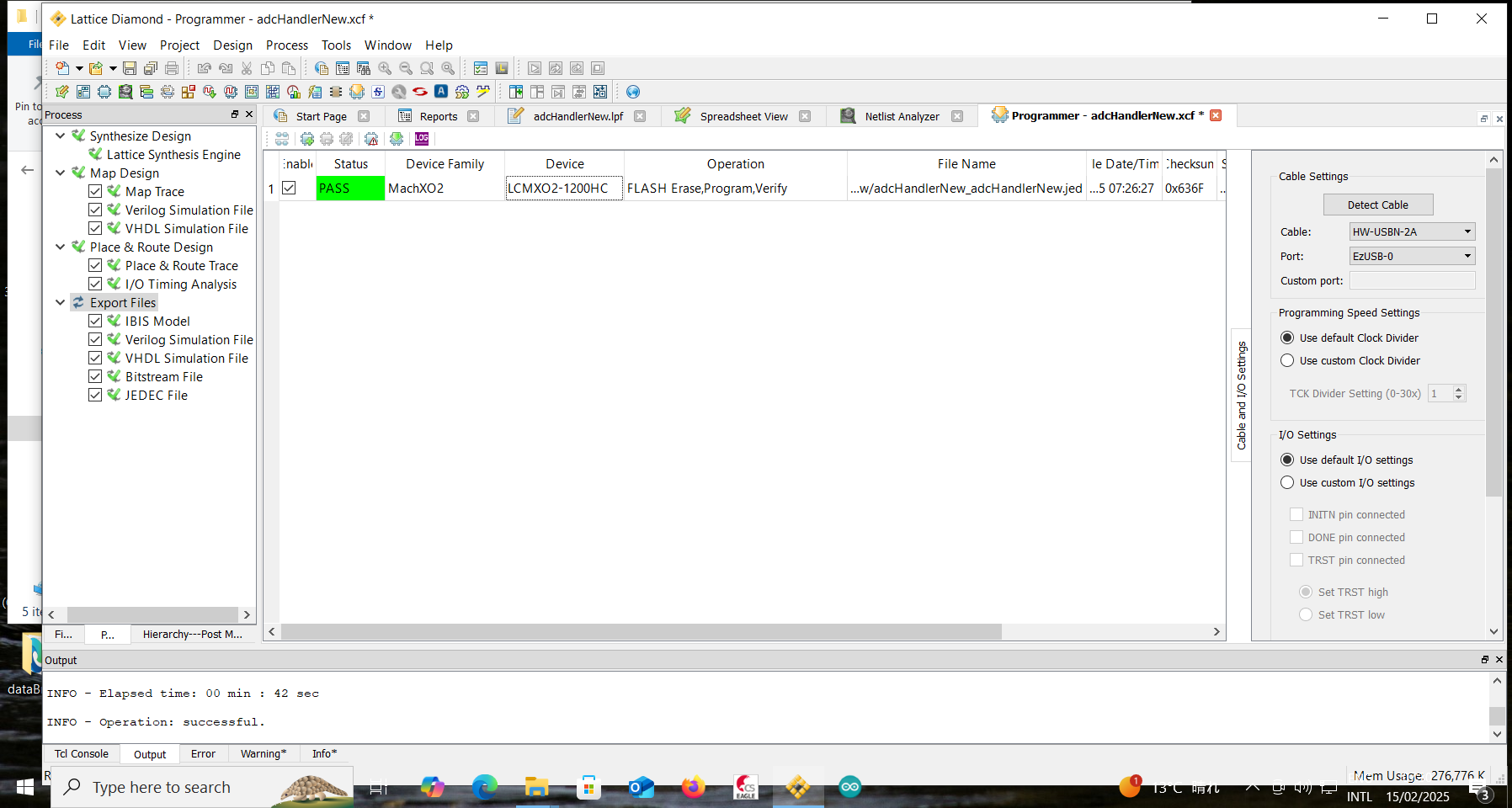Collapse Place & Route Design node
1512x808 pixels.
61,247
